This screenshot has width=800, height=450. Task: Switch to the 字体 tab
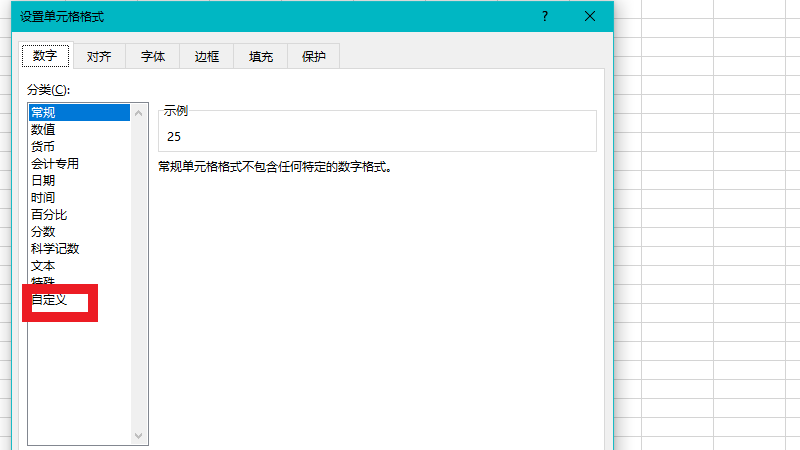(x=153, y=57)
